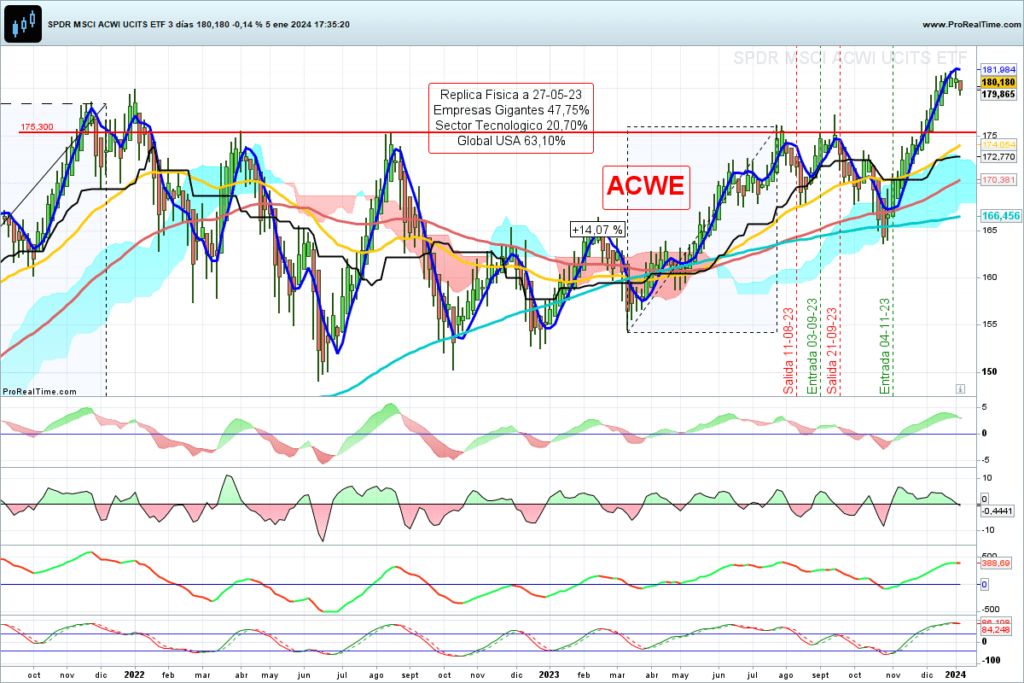Click the 'Salida 21-09-23' vertical marker label
The image size is (1024, 683).
point(832,351)
